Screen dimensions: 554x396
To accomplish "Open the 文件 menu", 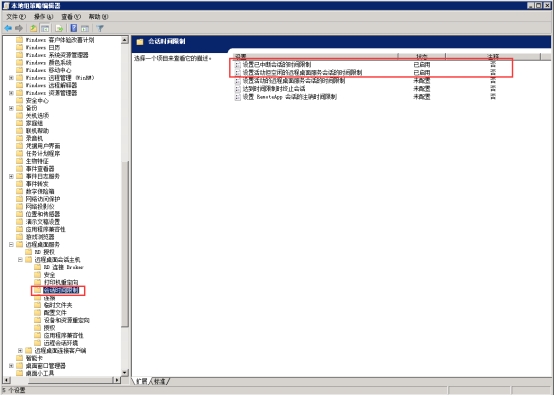I will (x=16, y=17).
